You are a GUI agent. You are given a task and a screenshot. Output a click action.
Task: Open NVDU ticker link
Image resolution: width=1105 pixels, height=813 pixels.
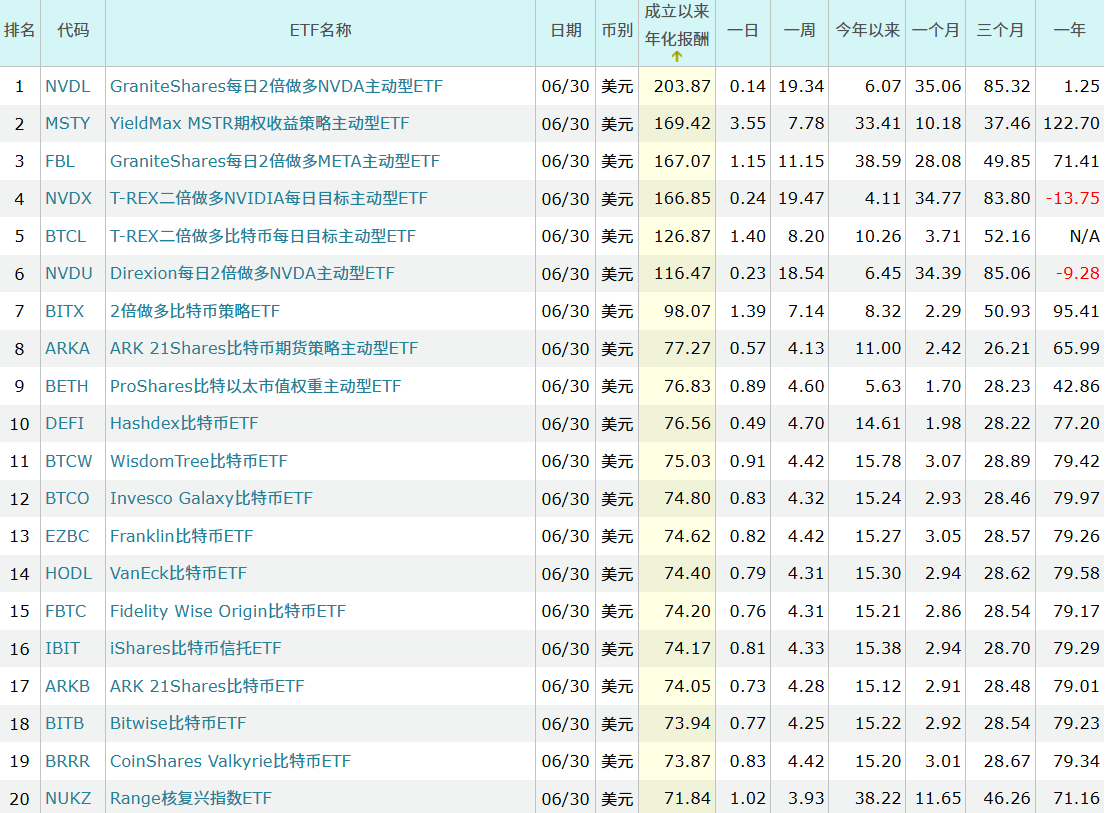69,273
